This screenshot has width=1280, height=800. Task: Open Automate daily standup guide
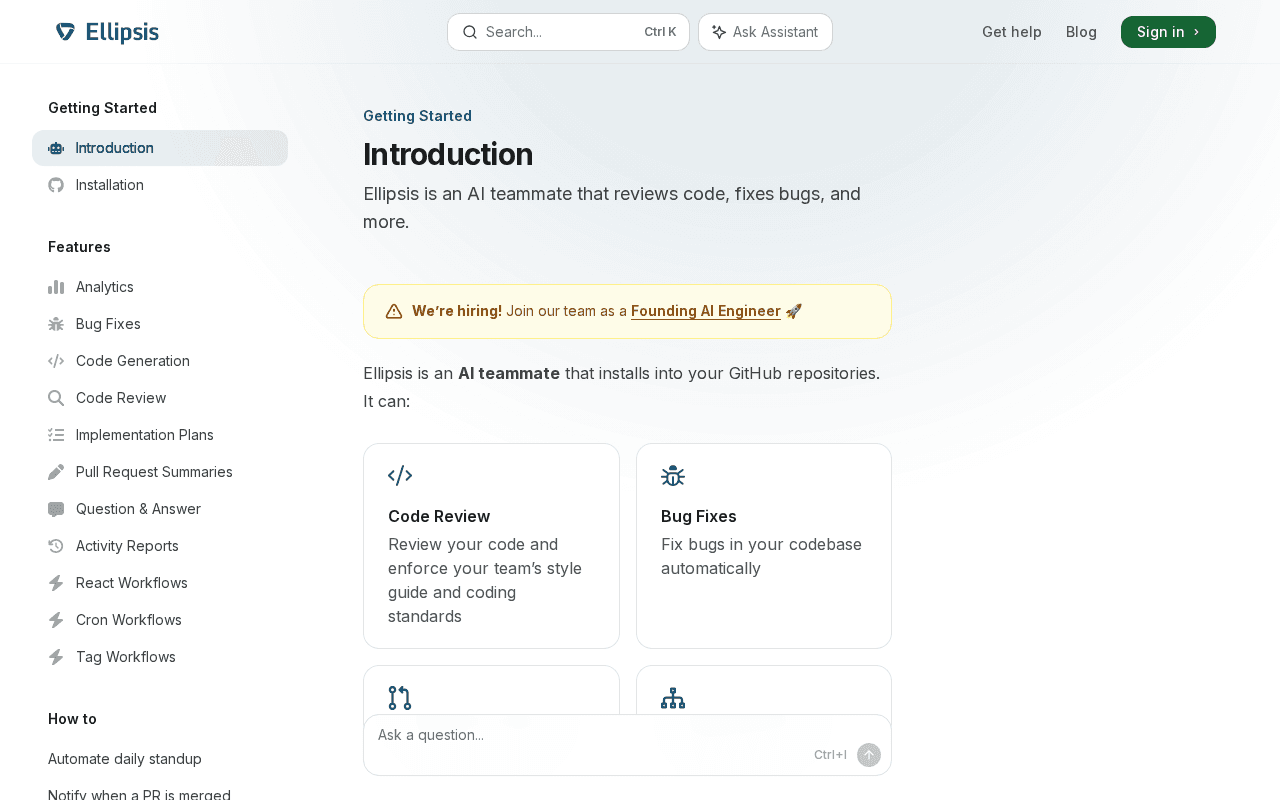(x=160, y=759)
